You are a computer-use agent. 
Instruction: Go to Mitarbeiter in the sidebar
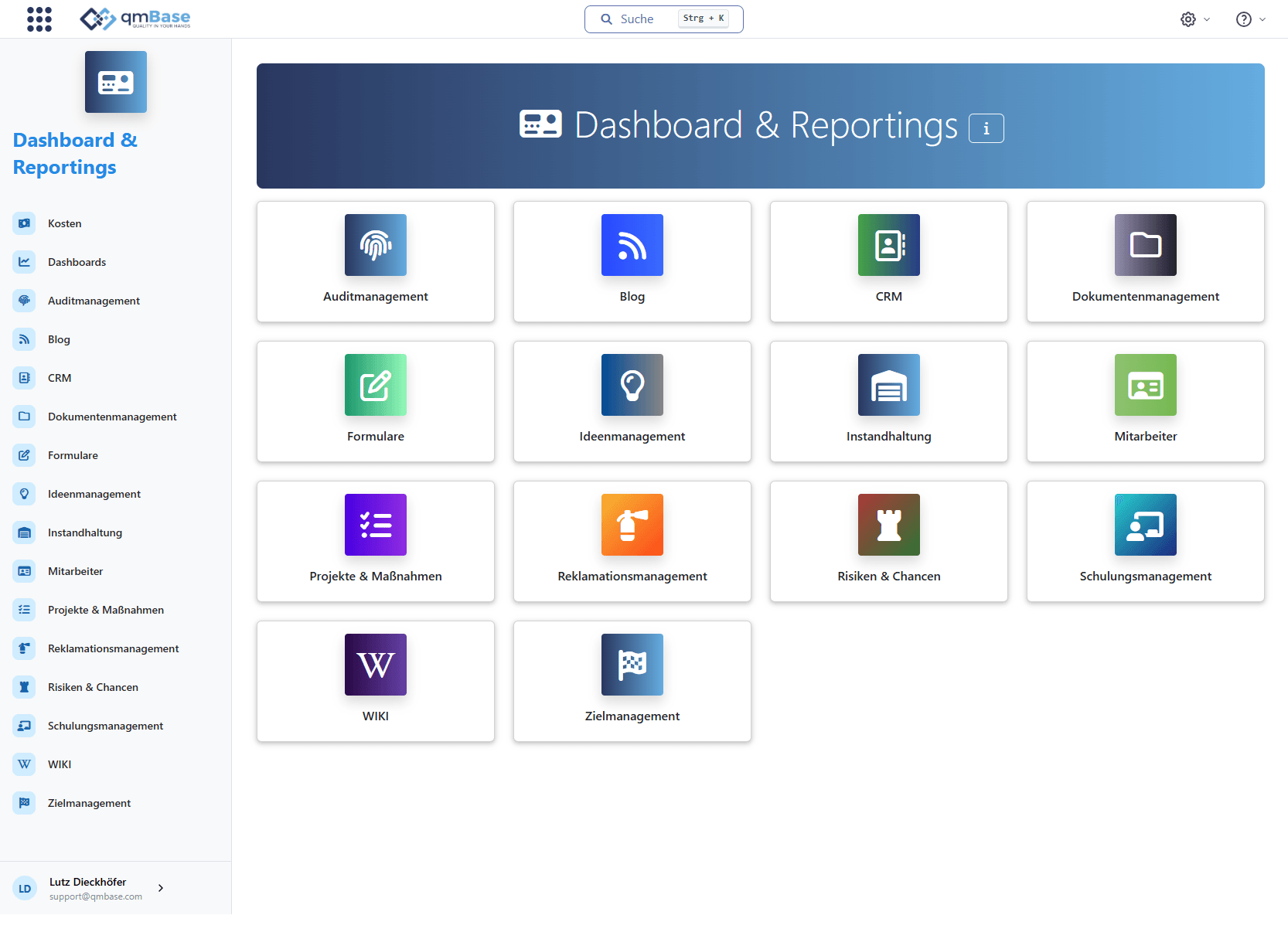76,571
